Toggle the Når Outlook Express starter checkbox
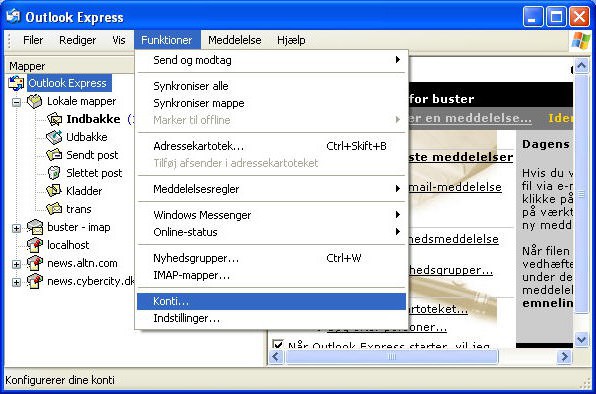The width and height of the screenshot is (596, 394). click(x=278, y=344)
